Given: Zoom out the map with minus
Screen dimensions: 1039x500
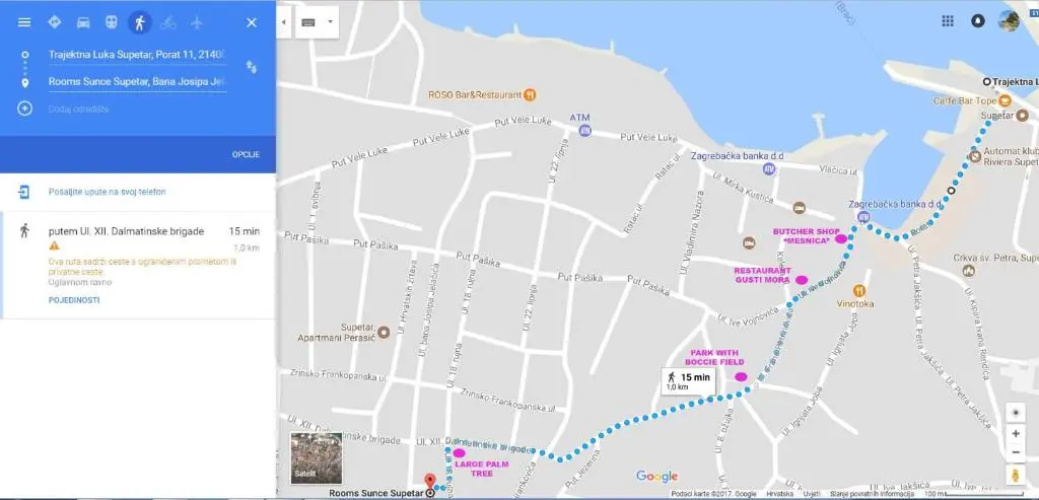Looking at the screenshot, I should click(1015, 452).
